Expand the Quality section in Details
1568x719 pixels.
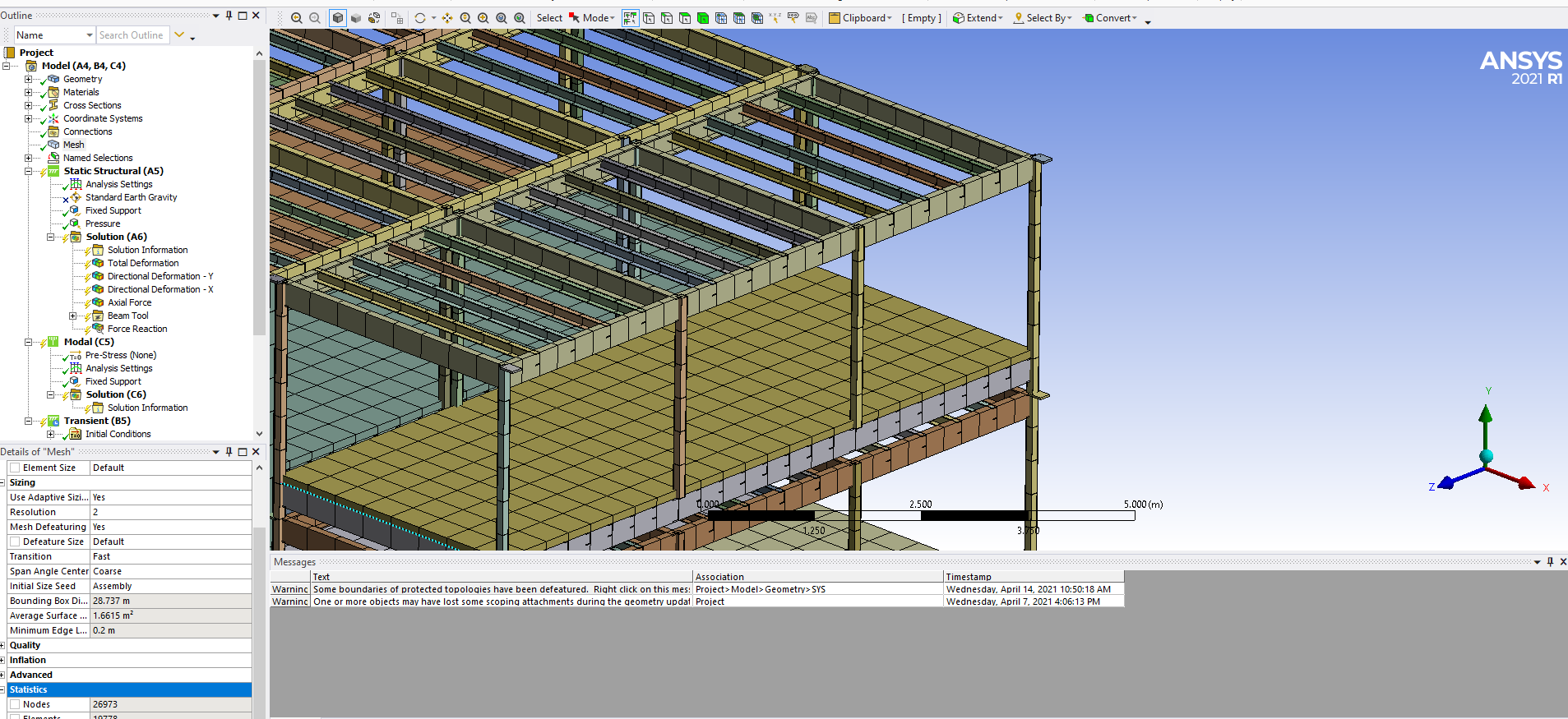click(x=2, y=645)
